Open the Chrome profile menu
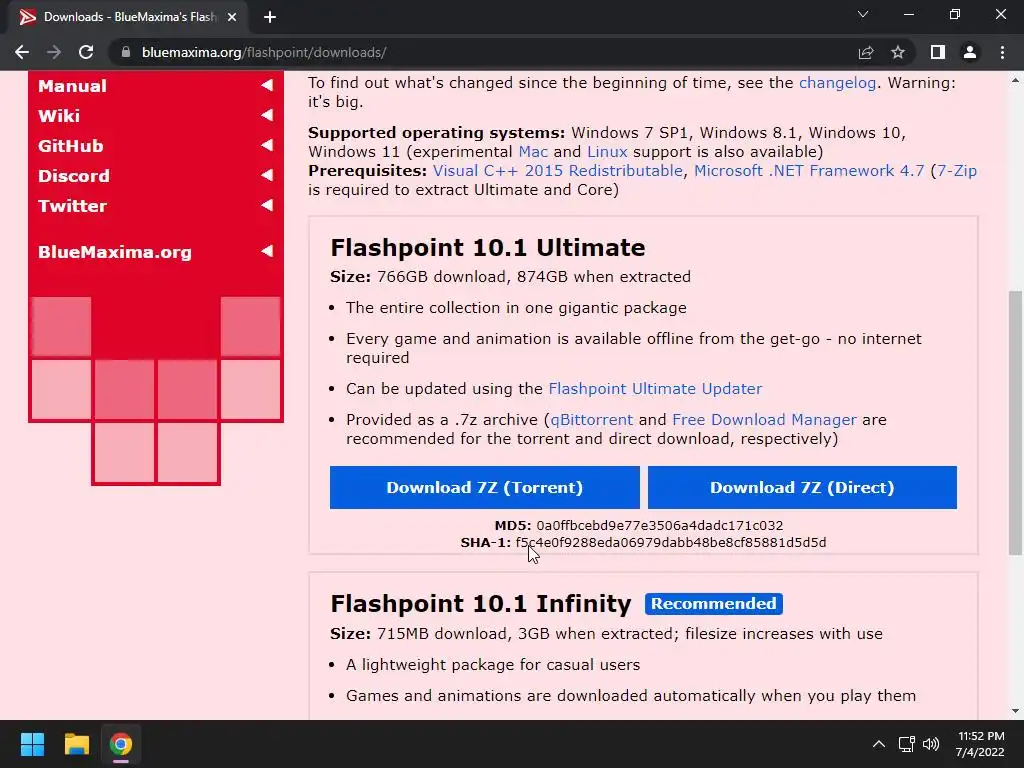Screen dimensions: 1024x768 (x=970, y=52)
